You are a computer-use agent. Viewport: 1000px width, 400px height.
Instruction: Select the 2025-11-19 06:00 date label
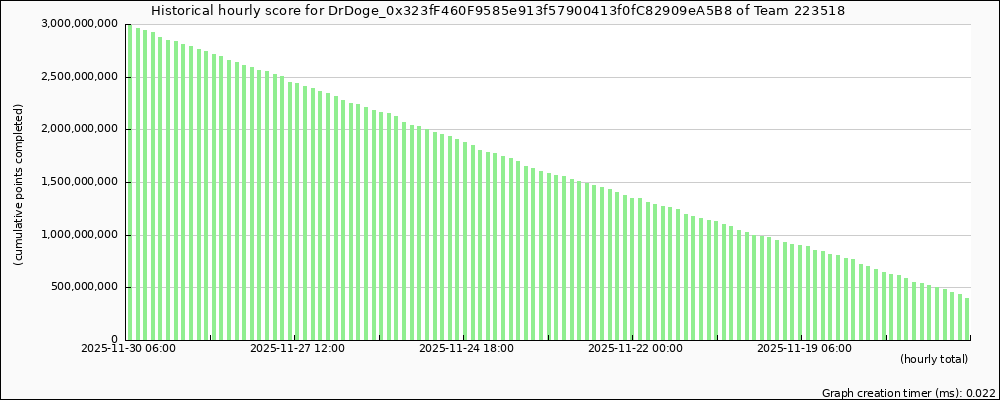[805, 349]
